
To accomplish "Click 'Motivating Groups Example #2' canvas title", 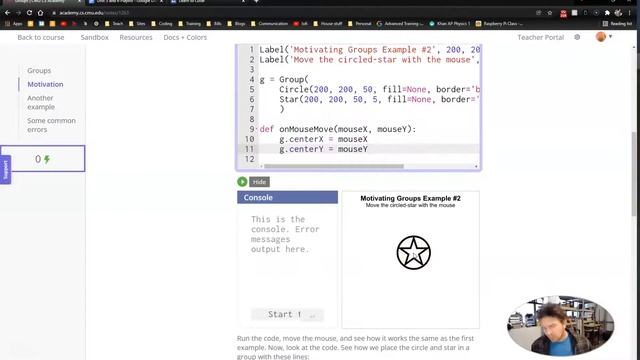I will point(410,198).
